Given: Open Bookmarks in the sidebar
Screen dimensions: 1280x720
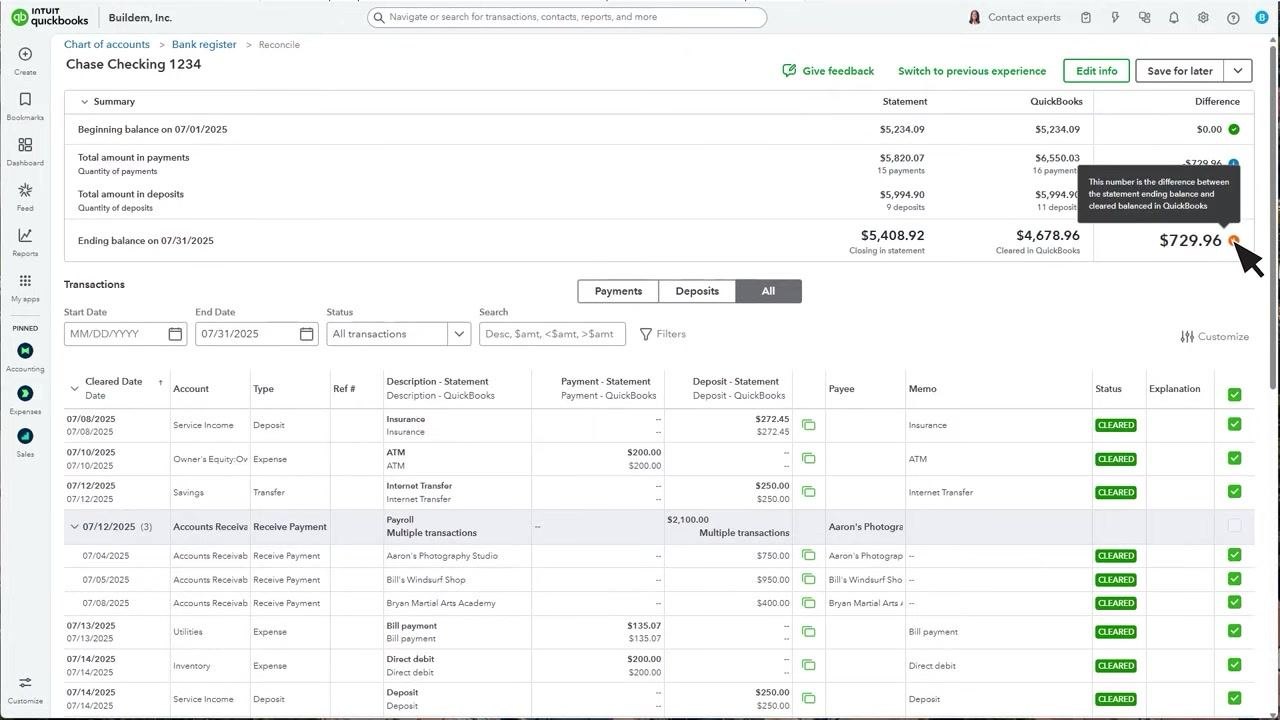Looking at the screenshot, I should pos(25,106).
